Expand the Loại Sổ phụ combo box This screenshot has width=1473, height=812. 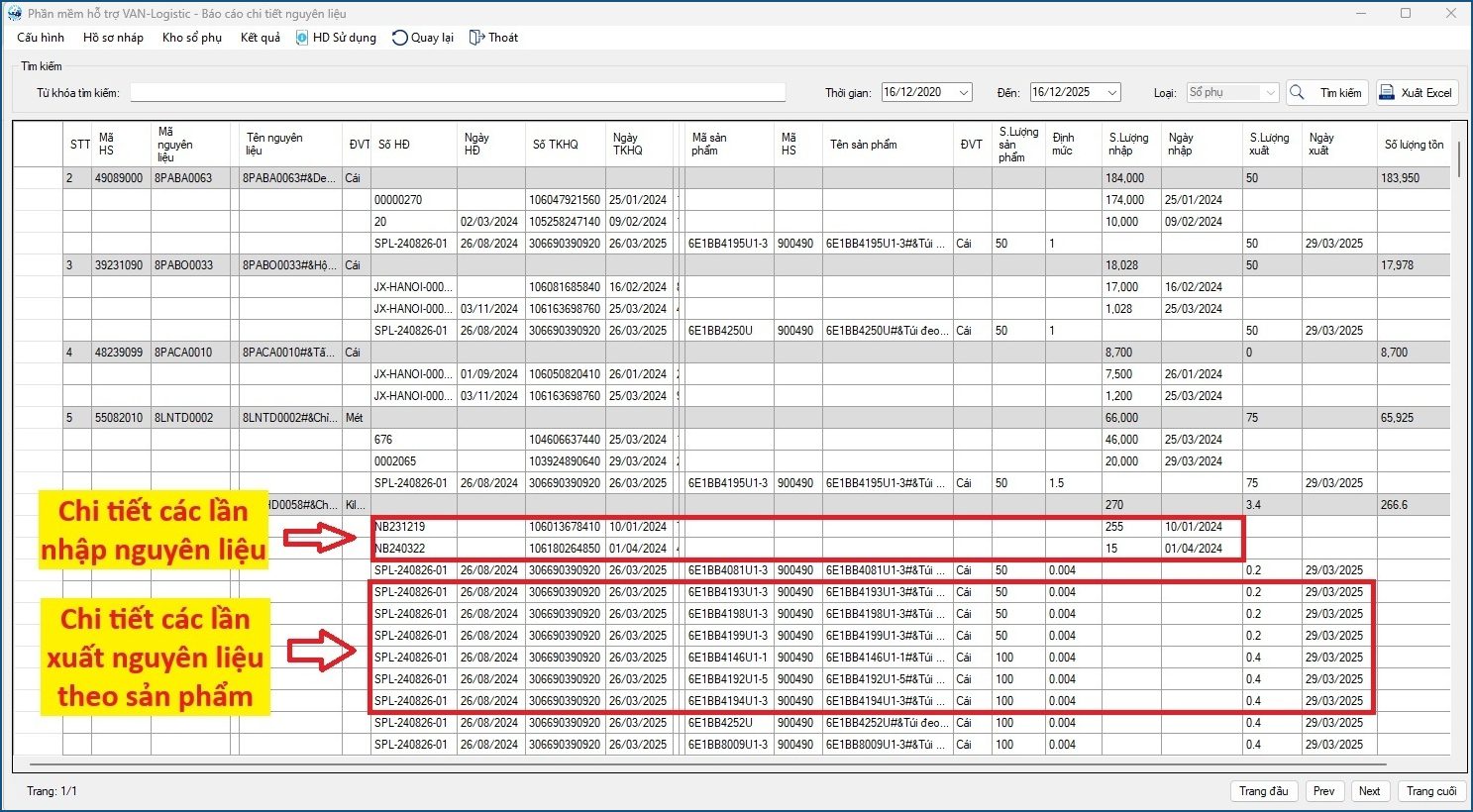click(1270, 92)
